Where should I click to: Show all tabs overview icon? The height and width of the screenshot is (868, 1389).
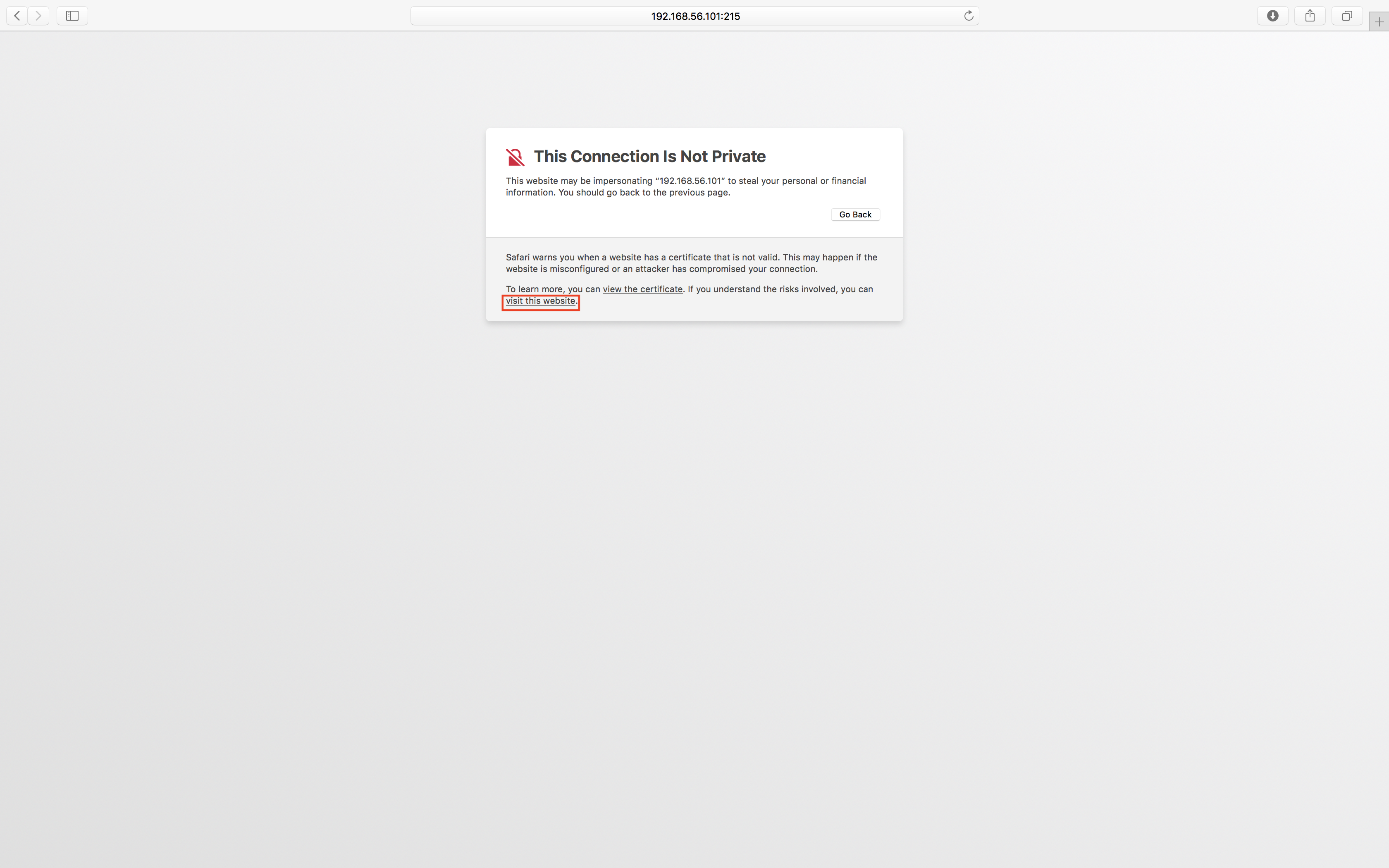point(1346,16)
